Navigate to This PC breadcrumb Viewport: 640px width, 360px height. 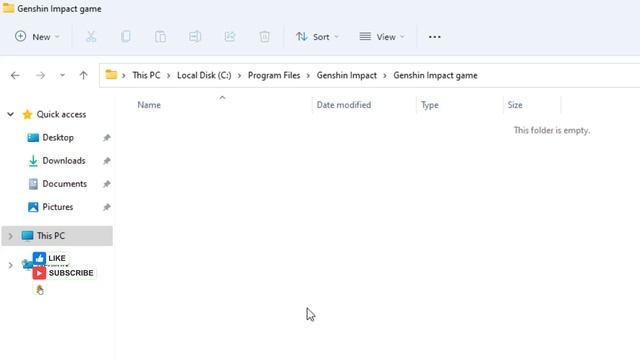(146, 76)
